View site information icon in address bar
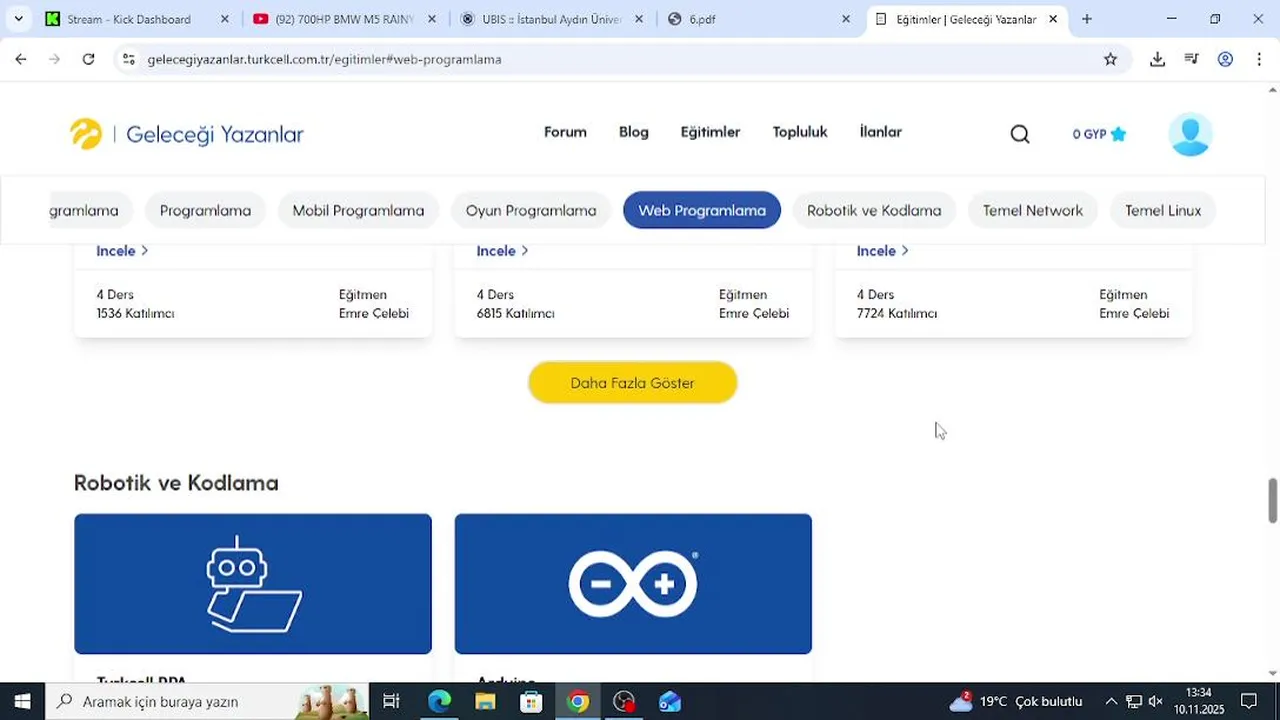Viewport: 1280px width, 720px height. [128, 59]
